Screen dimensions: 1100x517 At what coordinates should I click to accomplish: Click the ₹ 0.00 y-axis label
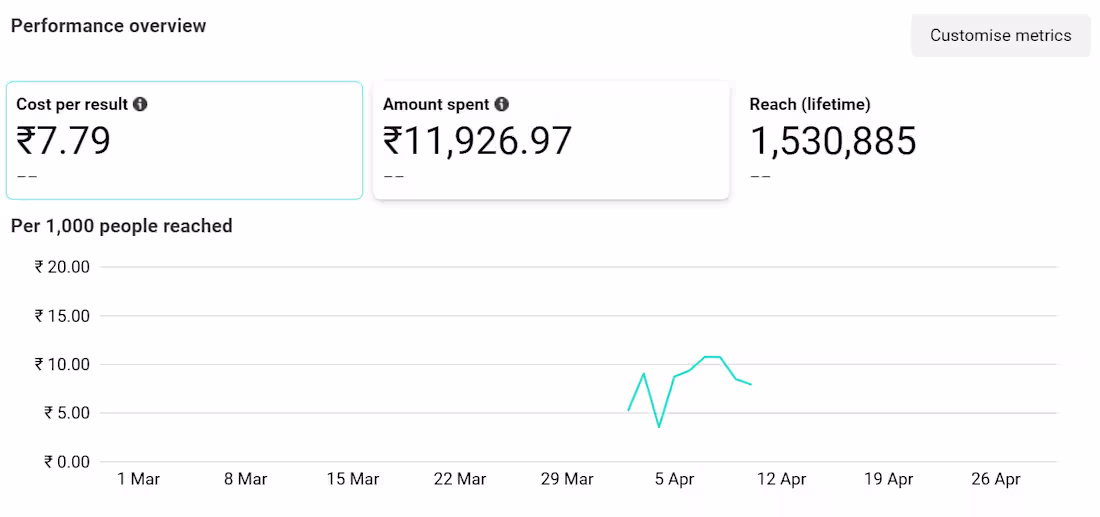point(66,462)
